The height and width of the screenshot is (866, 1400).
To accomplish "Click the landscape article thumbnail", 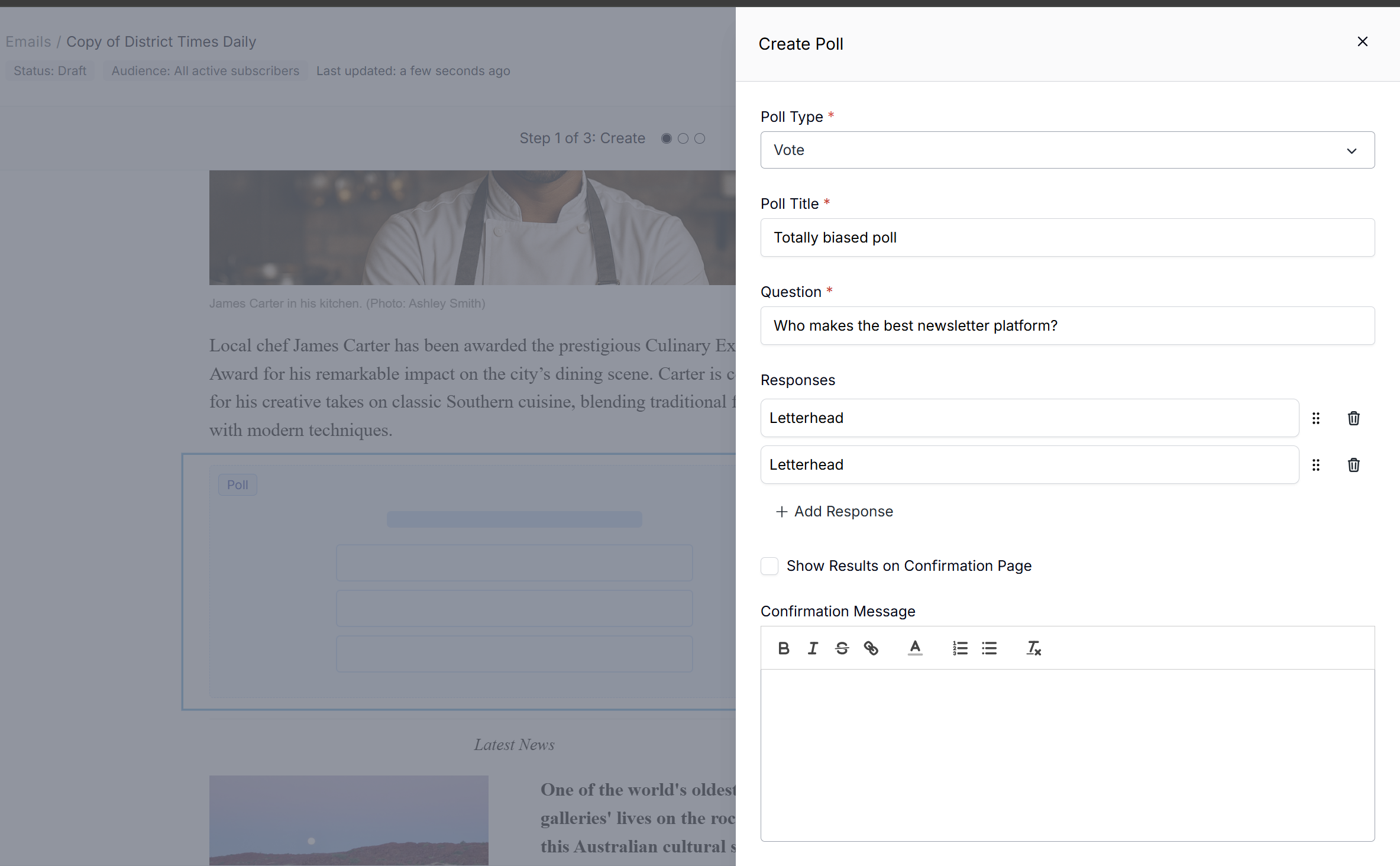I will point(348,820).
